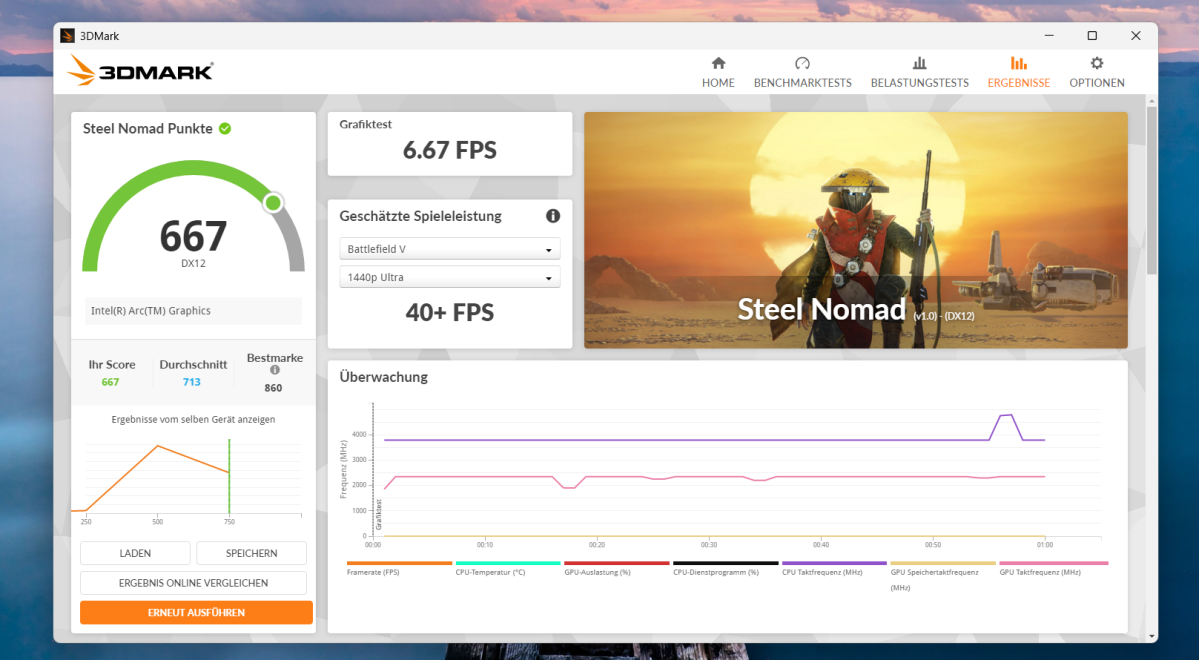
Task: Click the Steel Nomad banner image
Action: click(856, 230)
